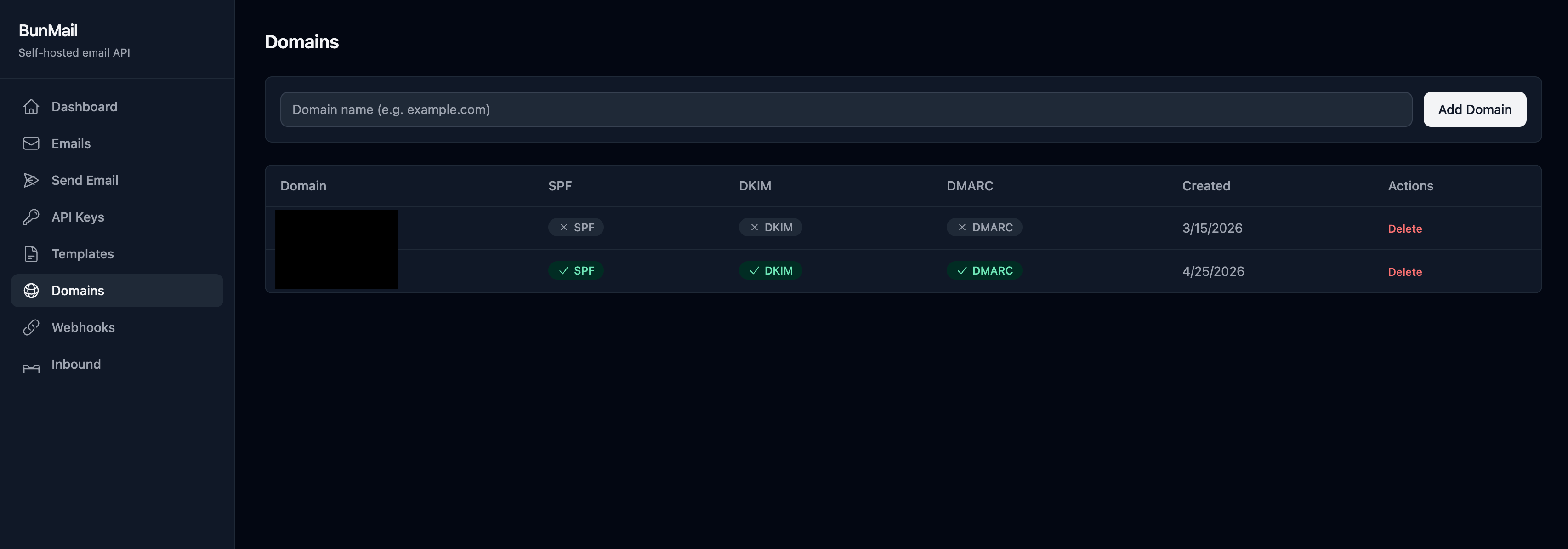Click the failed DKIM badge

click(x=770, y=227)
